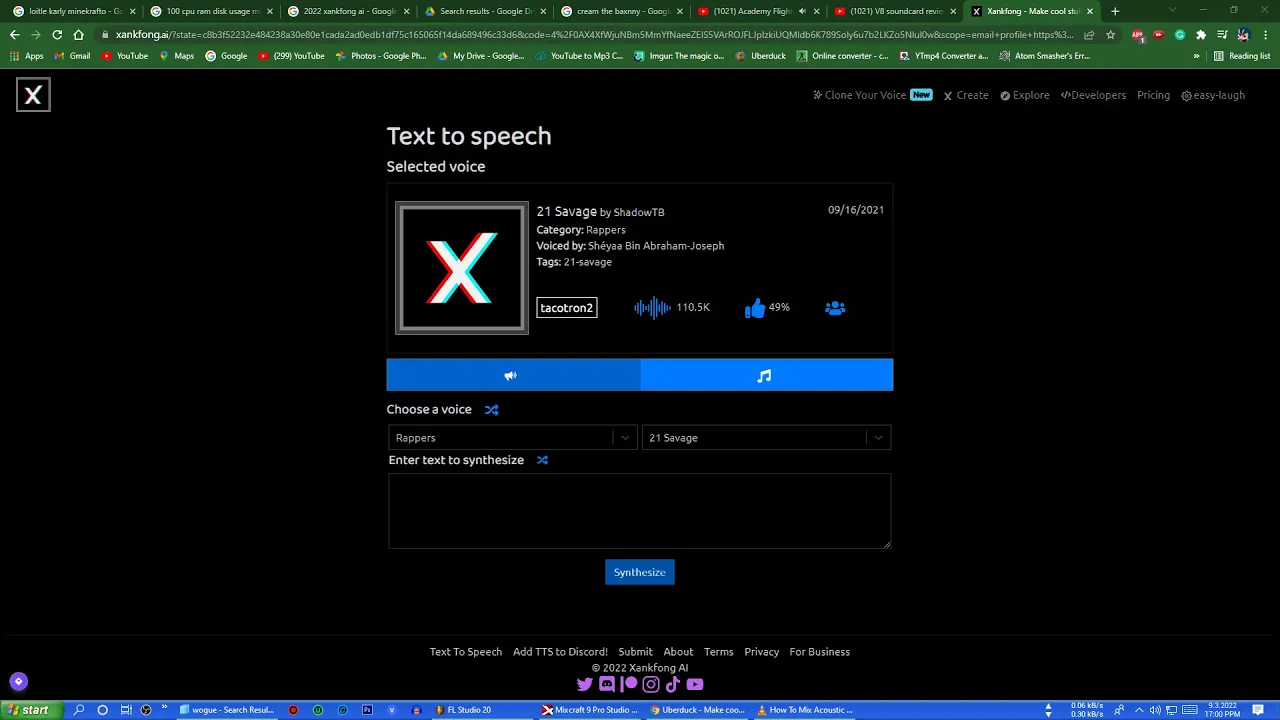This screenshot has height=720, width=1280.
Task: Click the Rappers category text on card
Action: pyautogui.click(x=606, y=230)
